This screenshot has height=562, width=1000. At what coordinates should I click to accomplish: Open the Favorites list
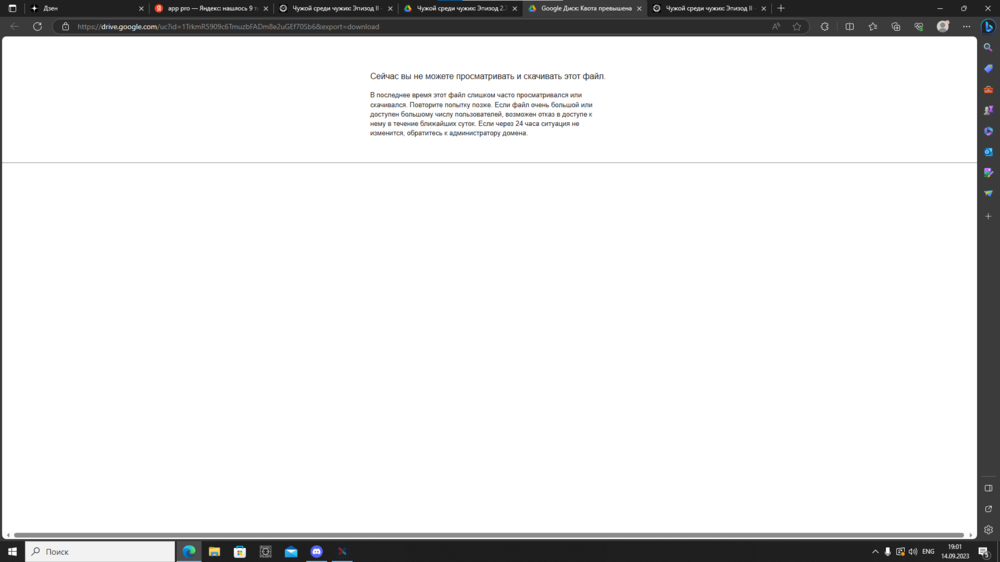[872, 27]
